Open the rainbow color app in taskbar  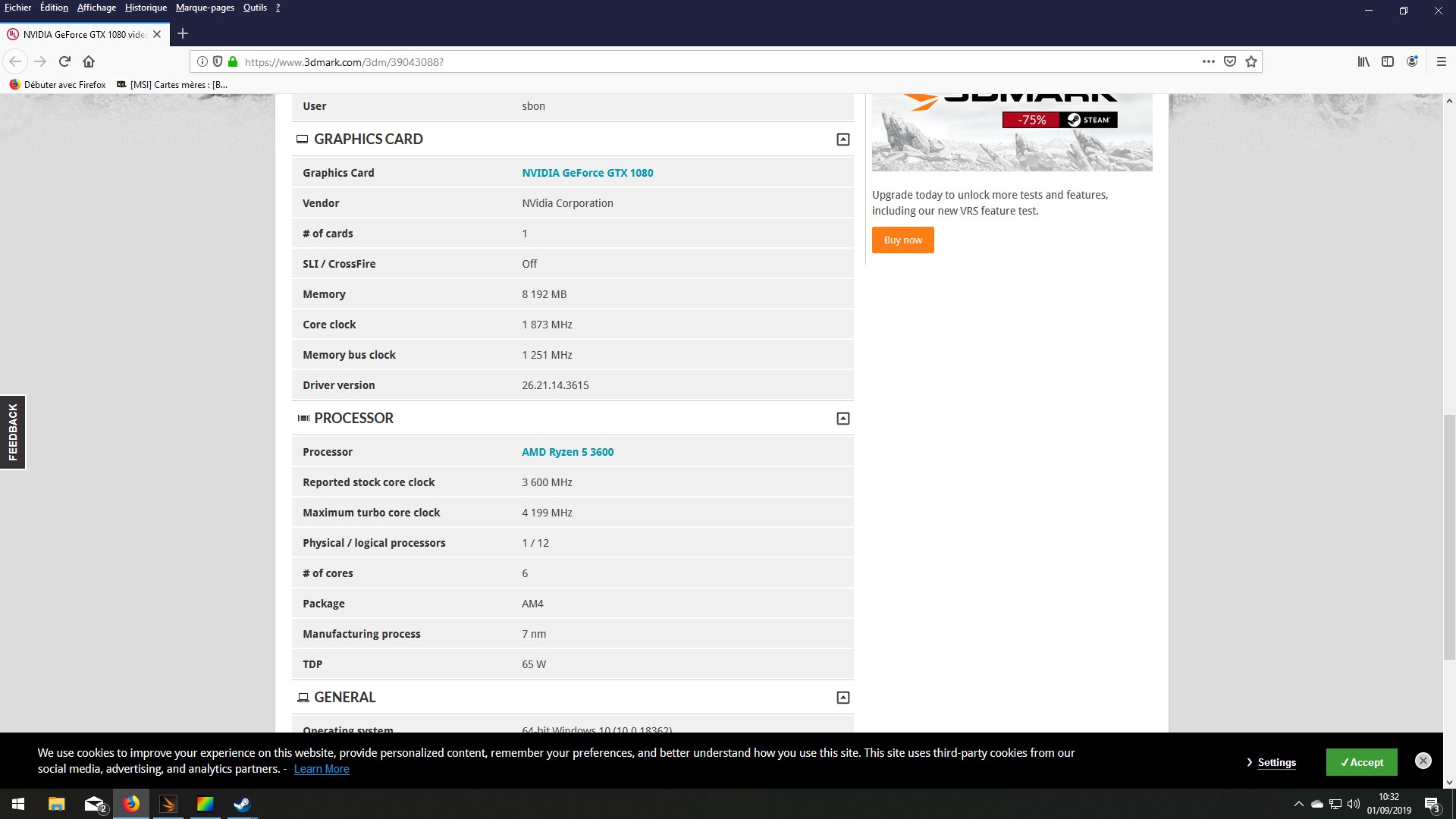click(x=206, y=804)
